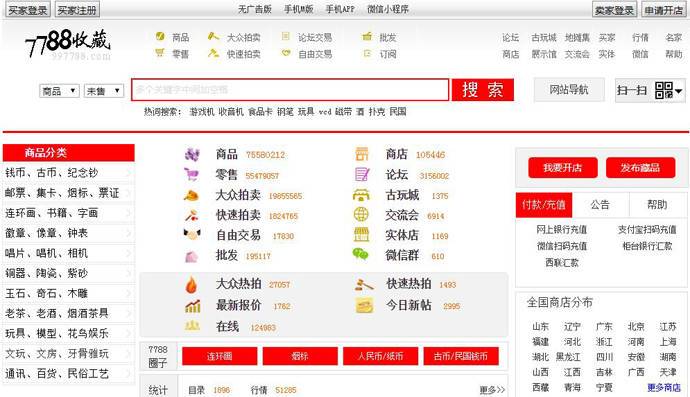The image size is (690, 397).
Task: Click the QR code scan icon
Action: (x=664, y=90)
